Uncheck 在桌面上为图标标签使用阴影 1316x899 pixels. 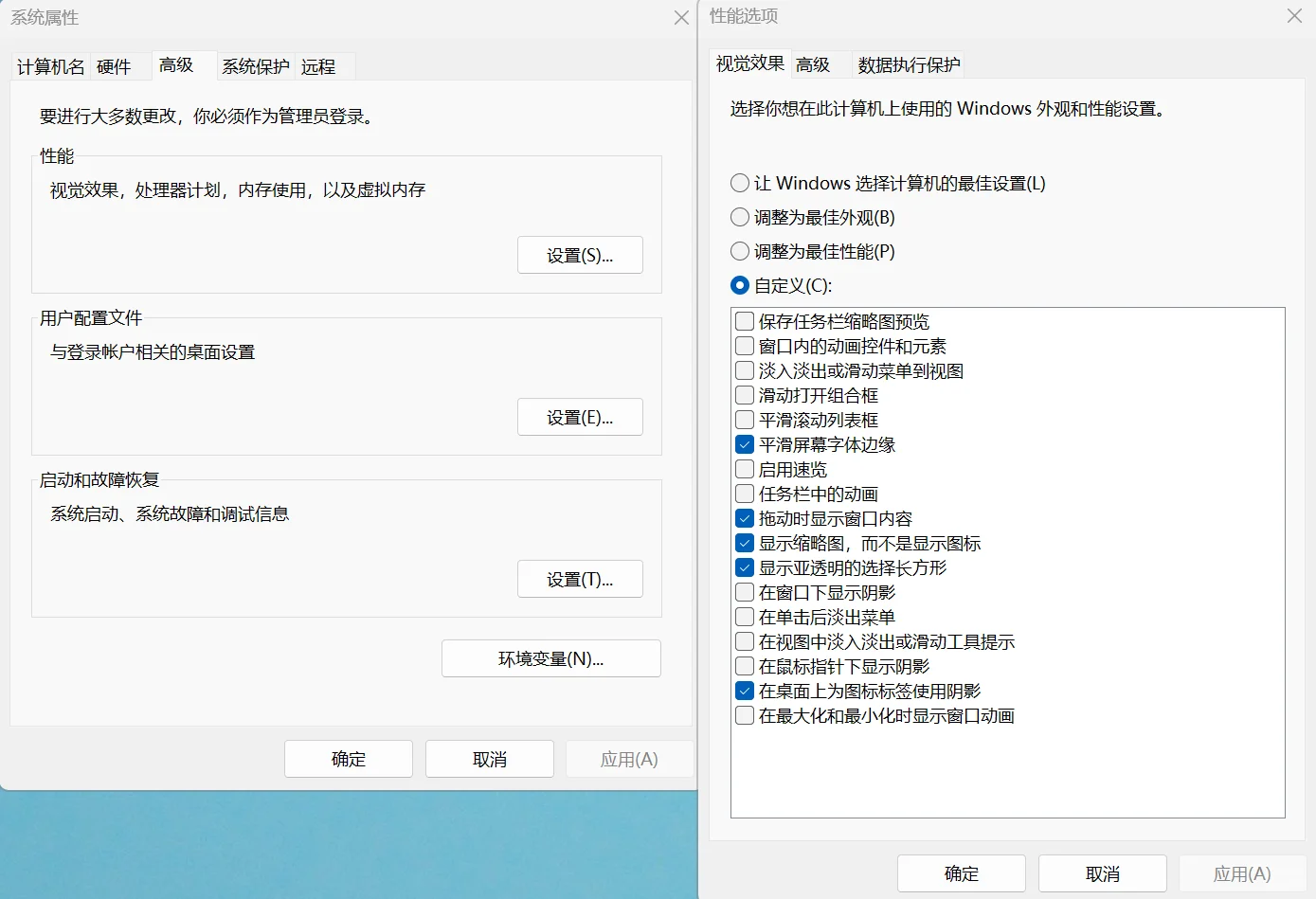(745, 691)
